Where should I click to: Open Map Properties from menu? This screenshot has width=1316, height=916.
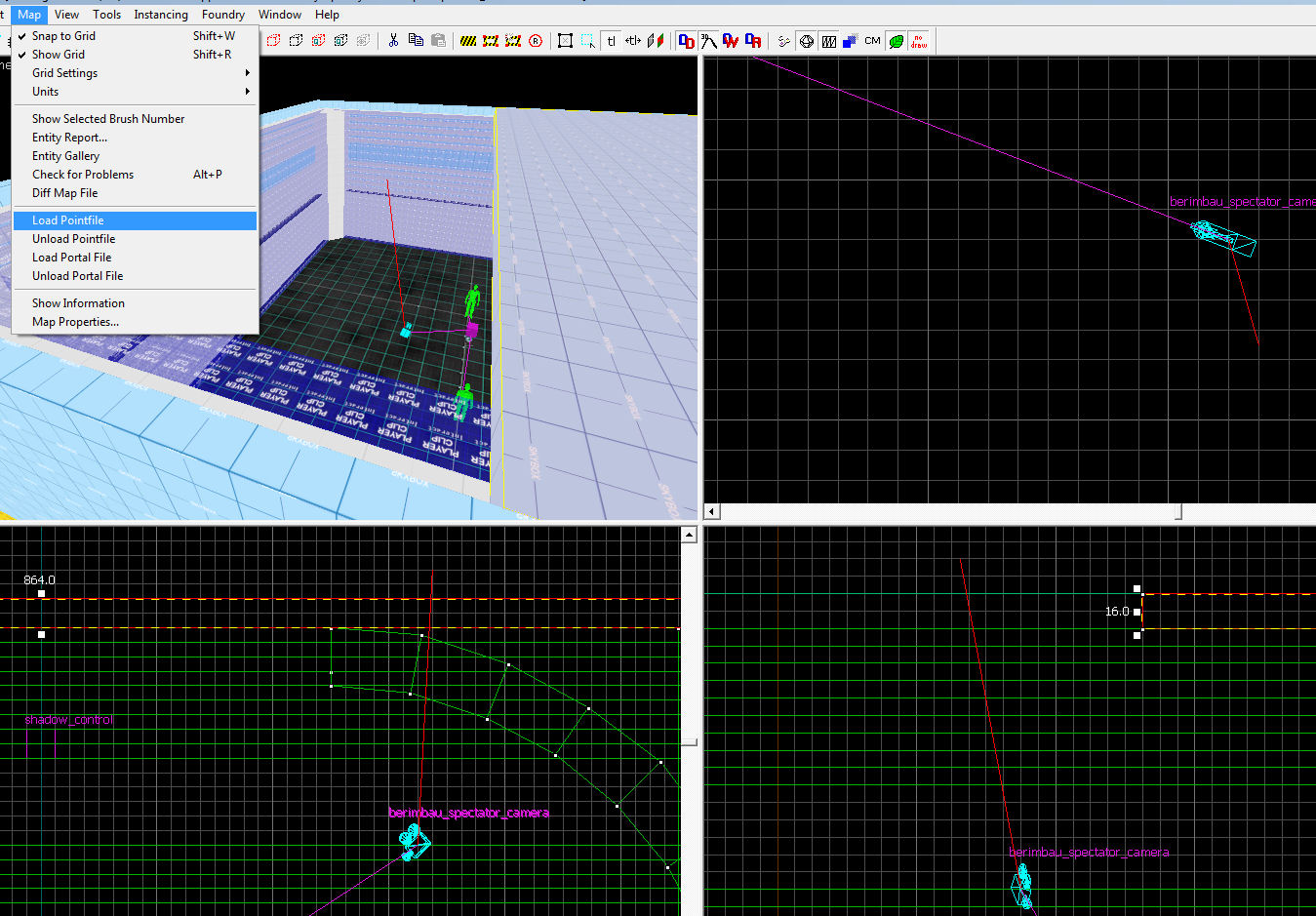coord(75,322)
